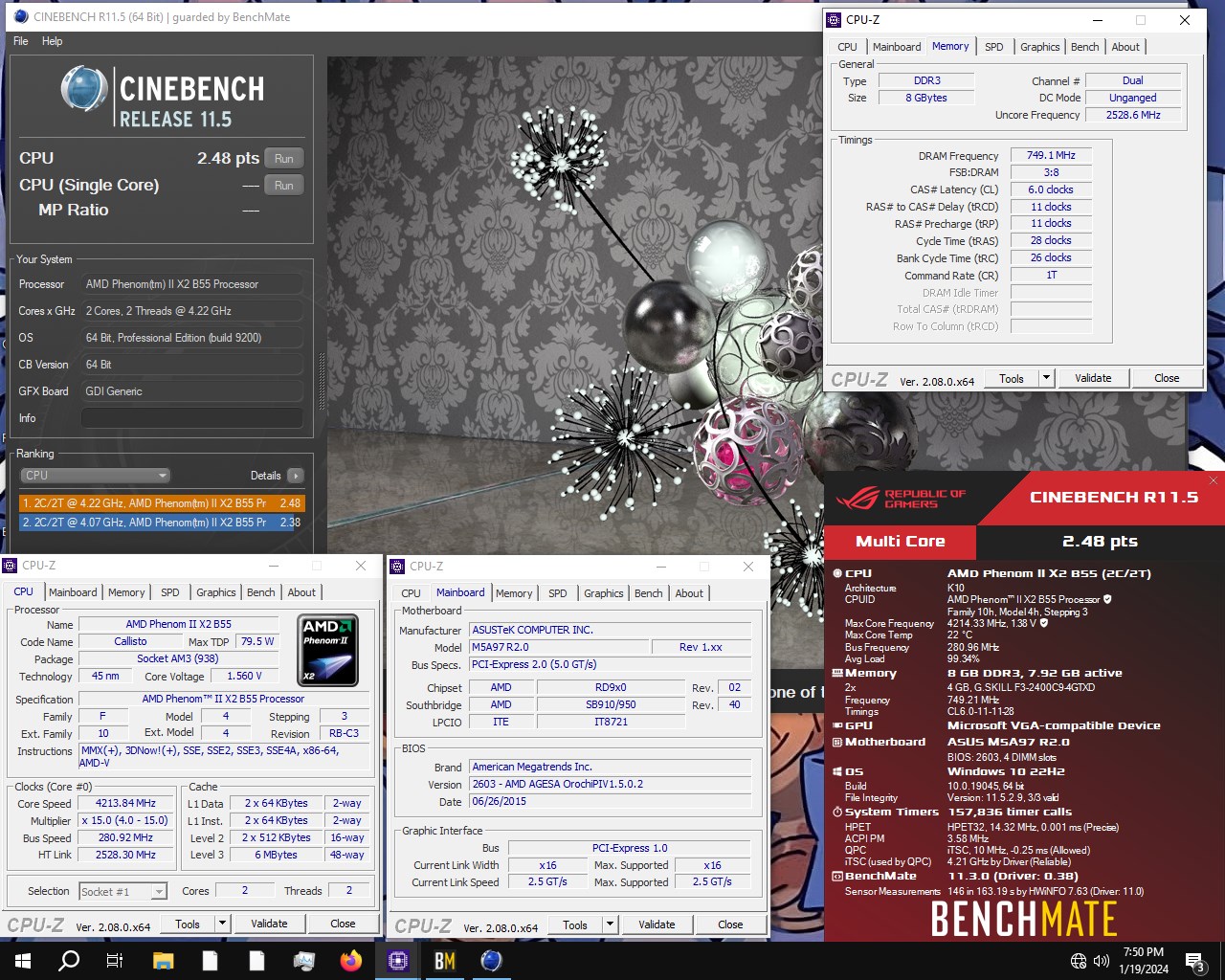Select Mainboard tab in Memory CPU-Z window
The image size is (1225, 980).
tap(897, 47)
